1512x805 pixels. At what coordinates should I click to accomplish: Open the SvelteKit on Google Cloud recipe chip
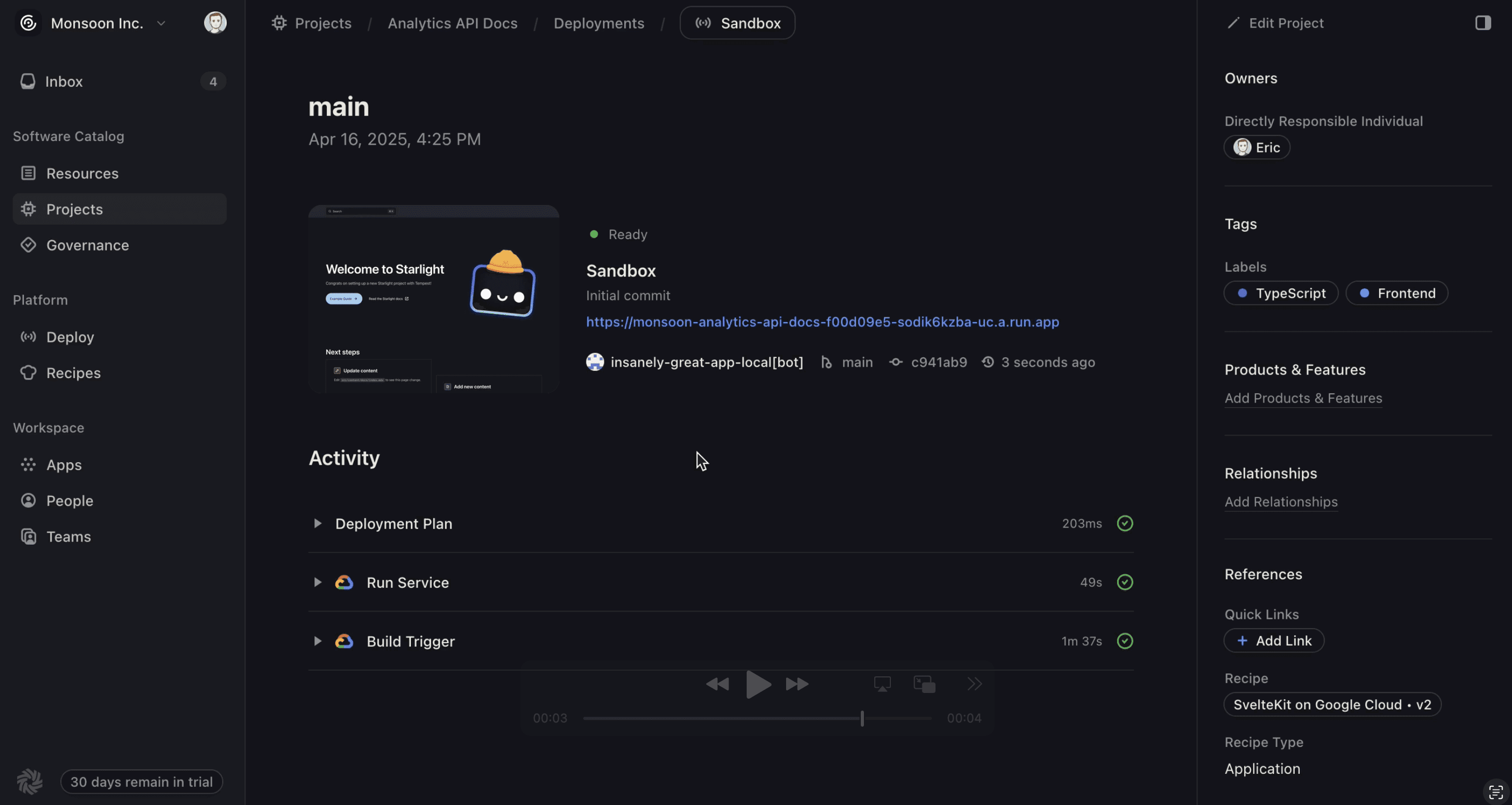click(x=1332, y=704)
